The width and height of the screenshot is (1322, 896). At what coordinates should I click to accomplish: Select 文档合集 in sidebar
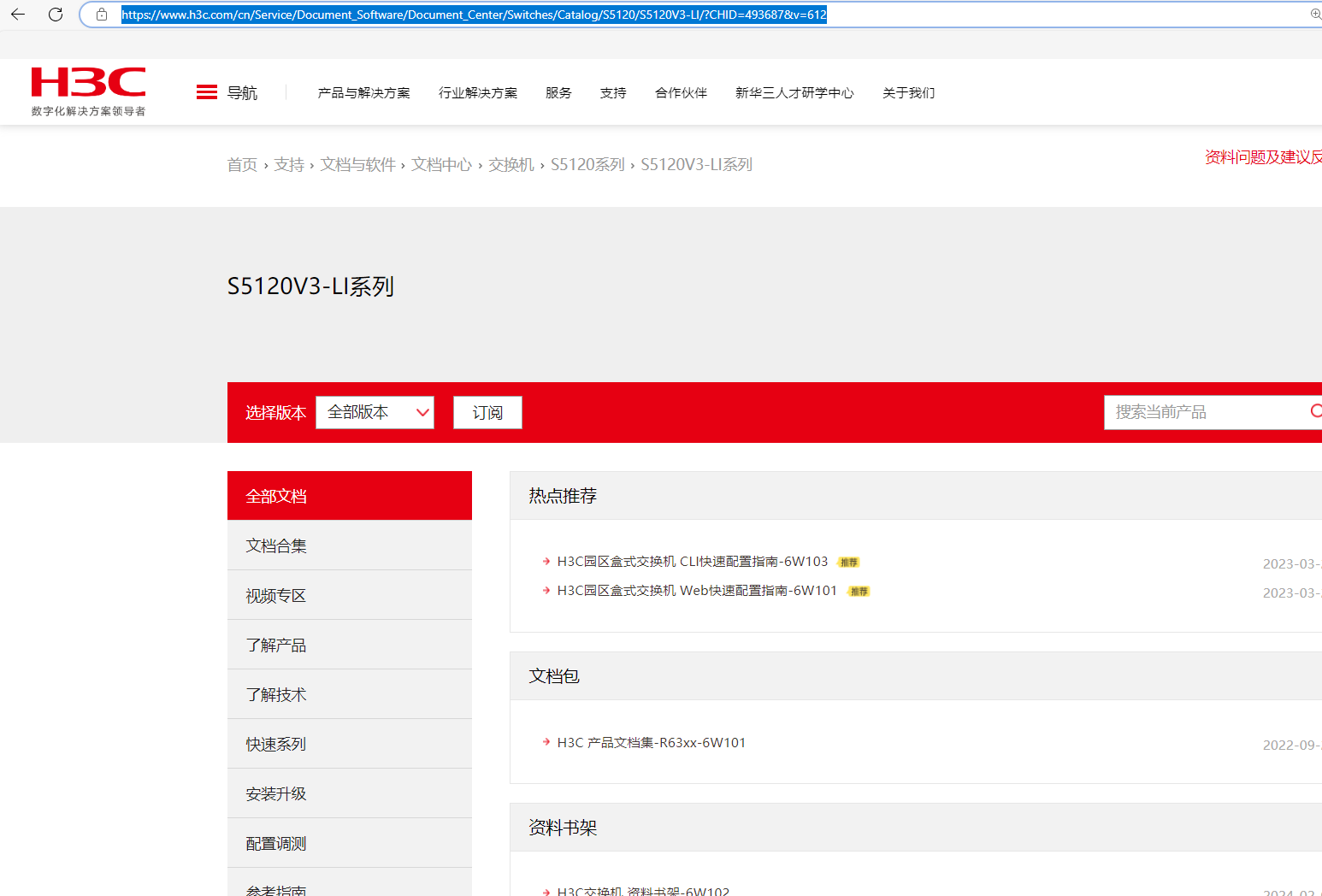pyautogui.click(x=350, y=545)
